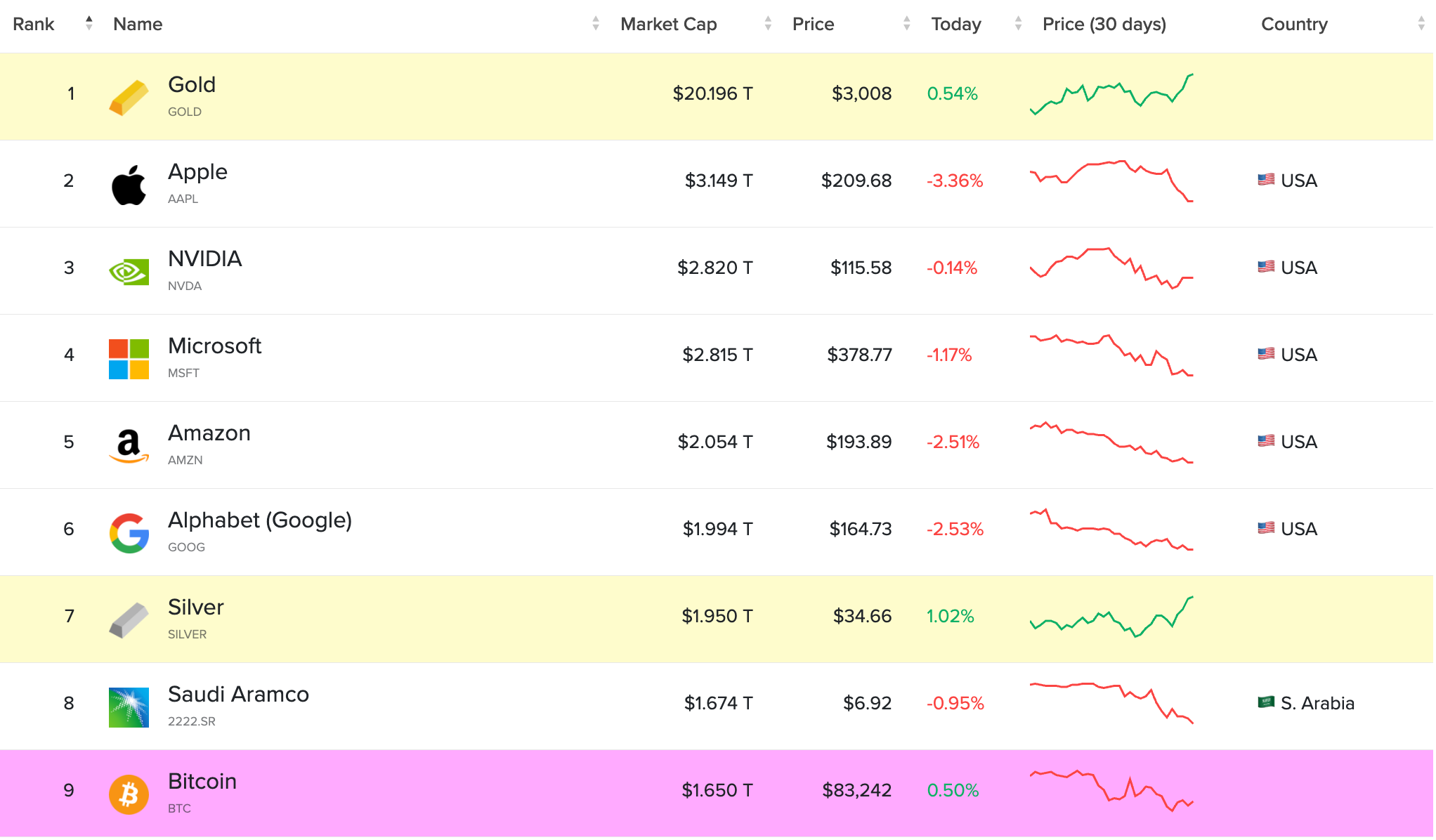The width and height of the screenshot is (1436, 840).
Task: Click Apple's -3.36% daily change
Action: [955, 181]
